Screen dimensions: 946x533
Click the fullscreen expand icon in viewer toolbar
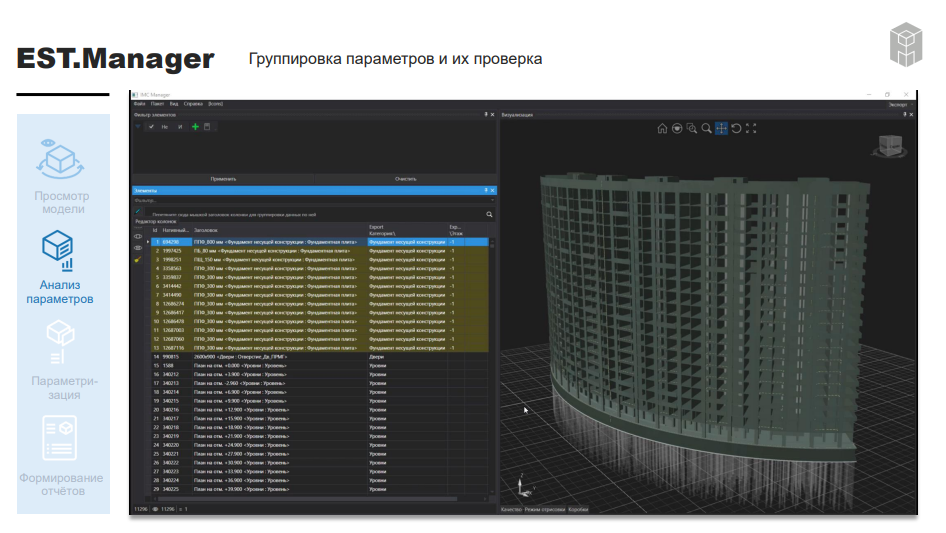coord(751,129)
